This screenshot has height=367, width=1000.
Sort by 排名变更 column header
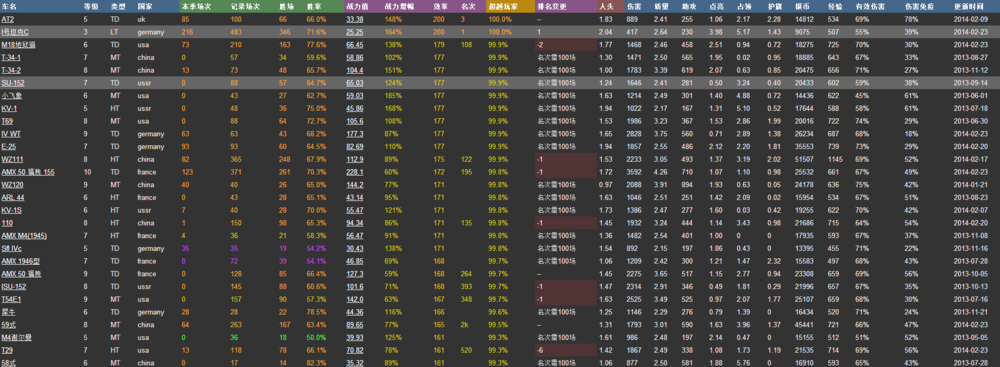click(550, 6)
